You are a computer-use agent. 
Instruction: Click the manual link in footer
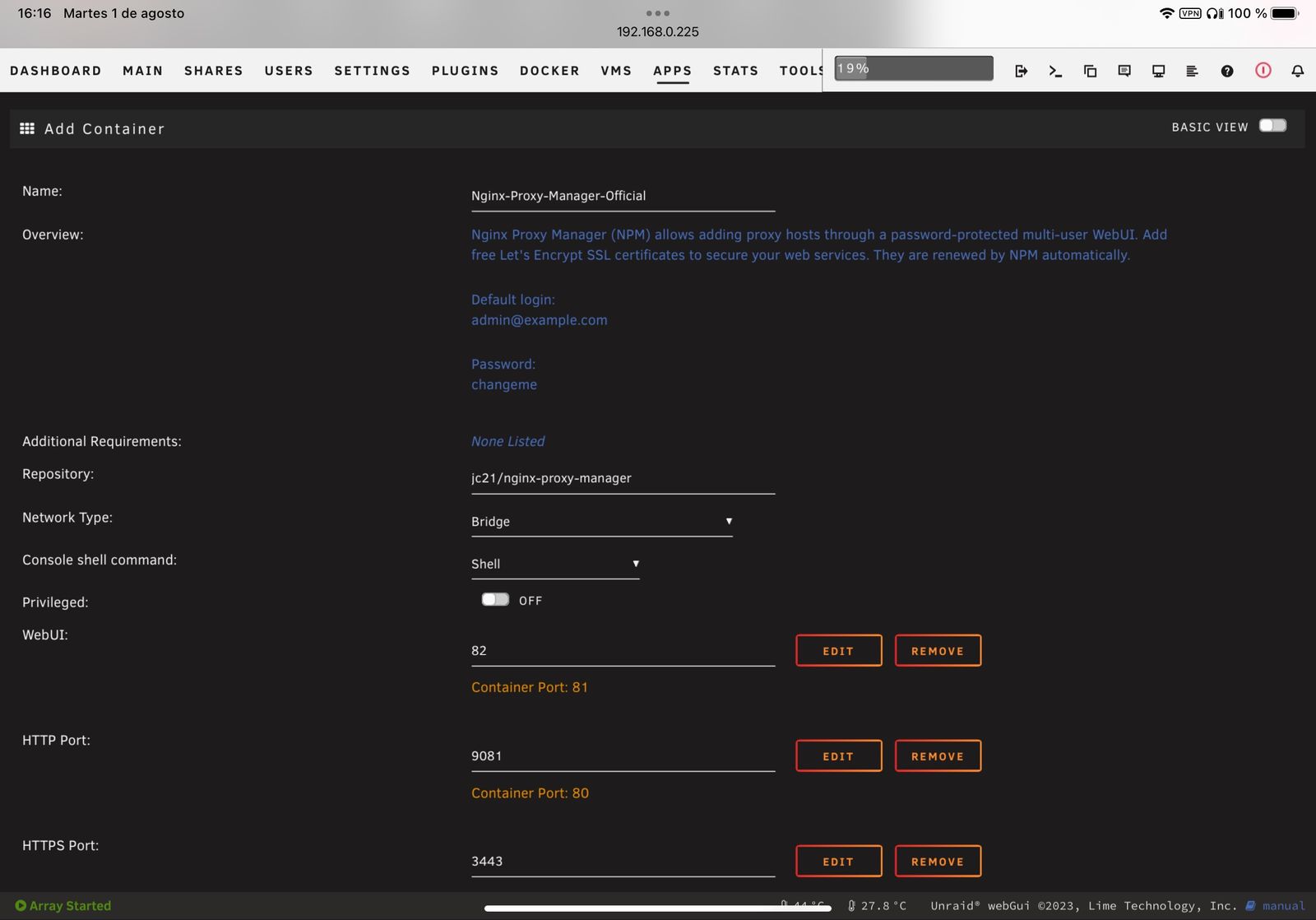[1284, 905]
